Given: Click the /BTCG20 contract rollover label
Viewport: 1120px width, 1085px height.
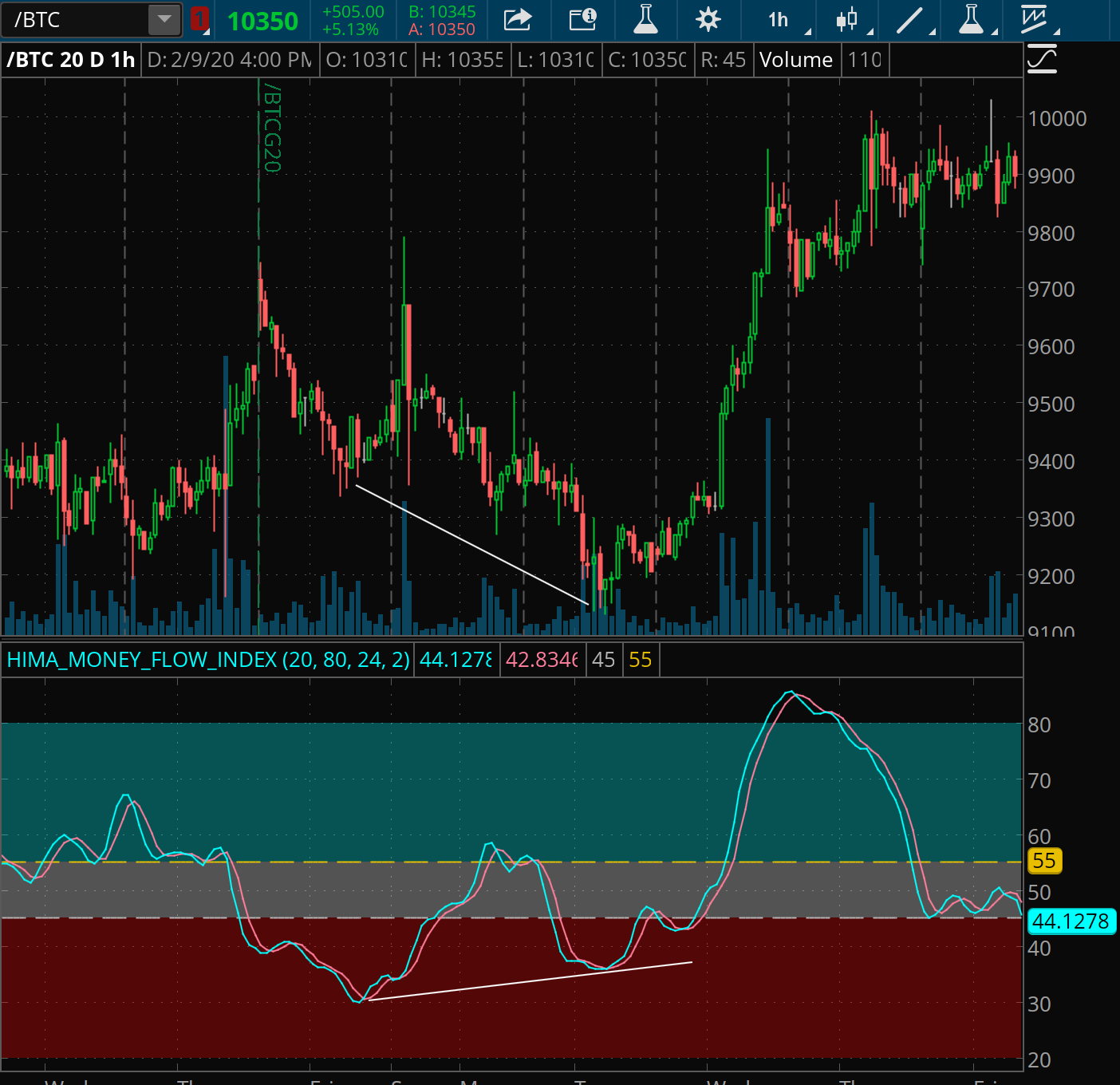Looking at the screenshot, I should (271, 128).
